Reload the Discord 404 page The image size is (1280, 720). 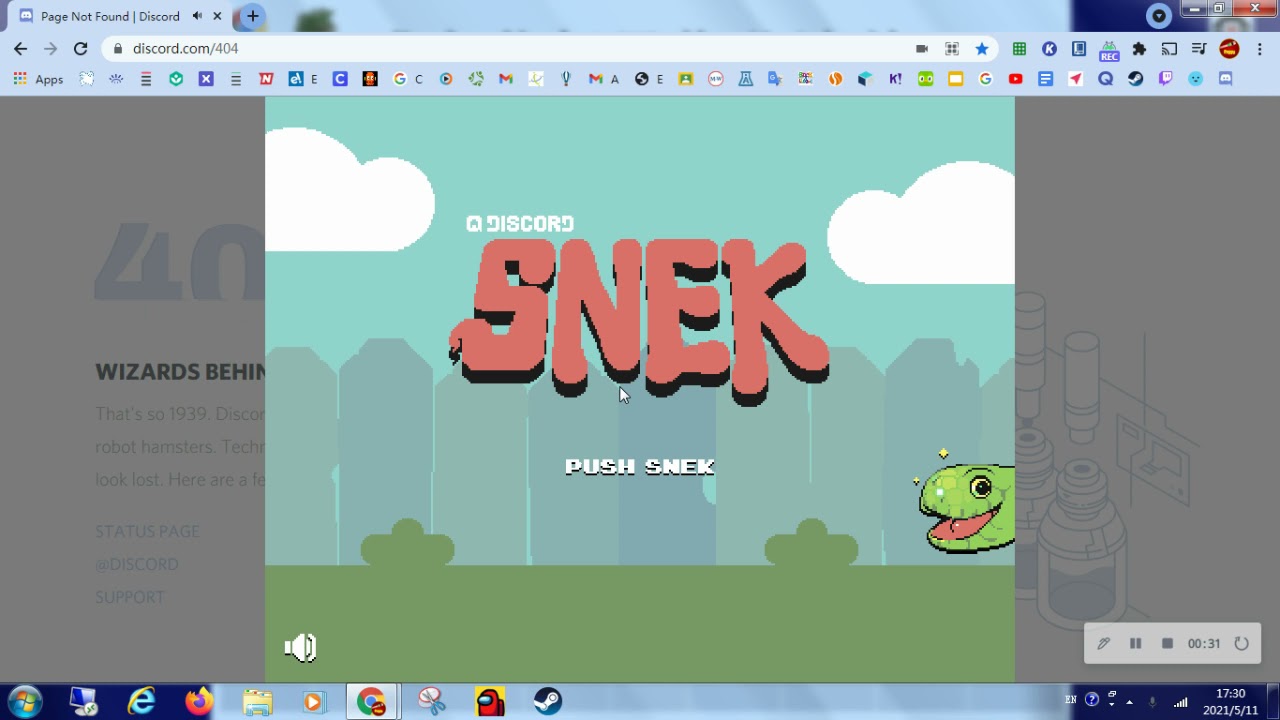tap(81, 48)
